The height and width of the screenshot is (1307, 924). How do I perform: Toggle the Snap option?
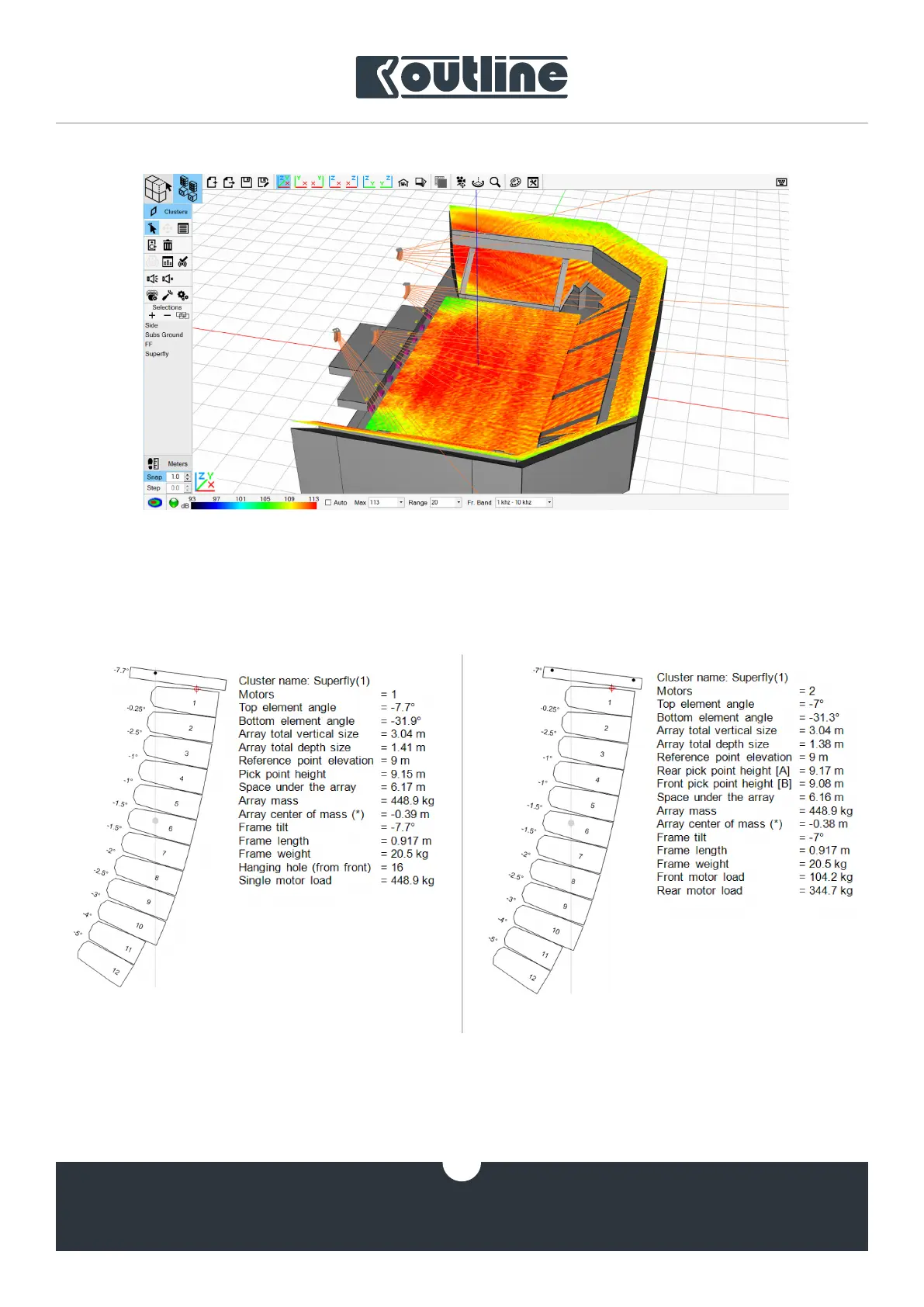(154, 477)
